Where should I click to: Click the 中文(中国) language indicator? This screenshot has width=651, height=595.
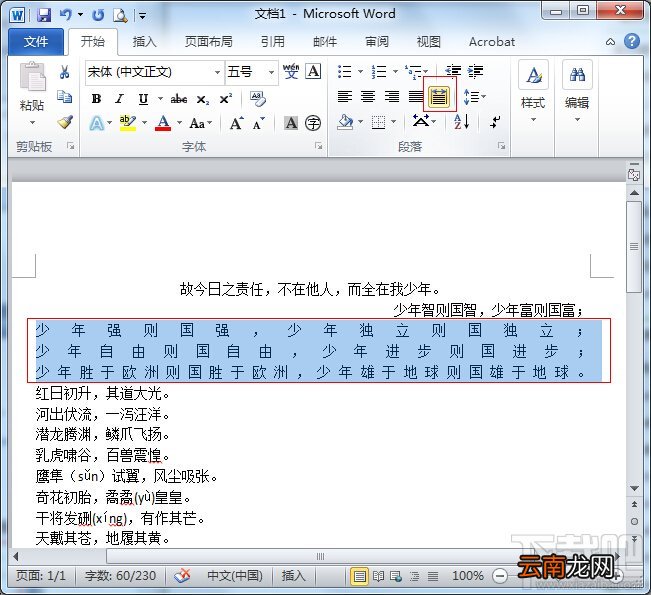(x=235, y=575)
